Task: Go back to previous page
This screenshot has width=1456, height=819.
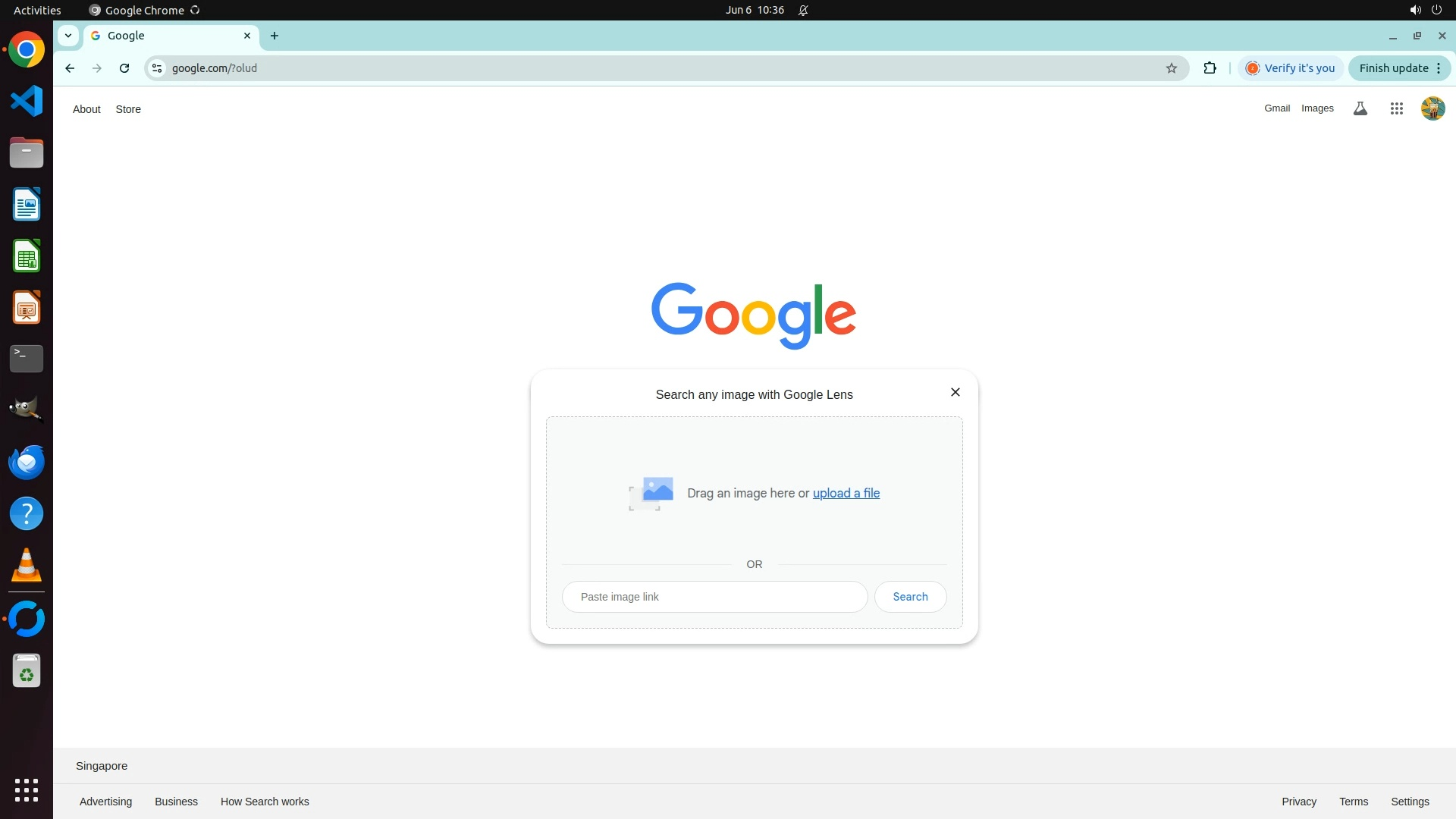Action: click(70, 68)
